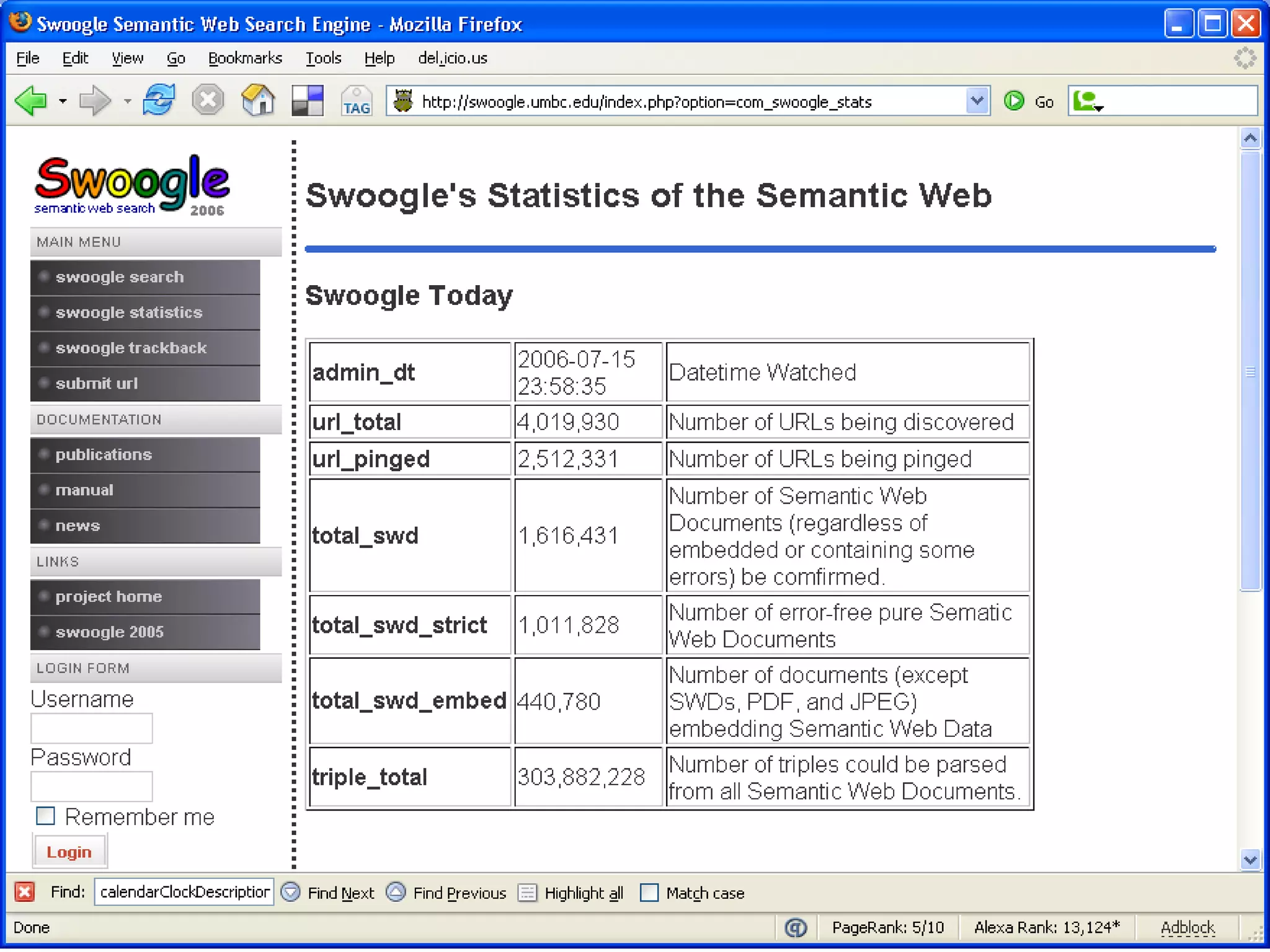This screenshot has width=1270, height=952.
Task: Enable the Remember me checkbox
Action: click(x=46, y=816)
